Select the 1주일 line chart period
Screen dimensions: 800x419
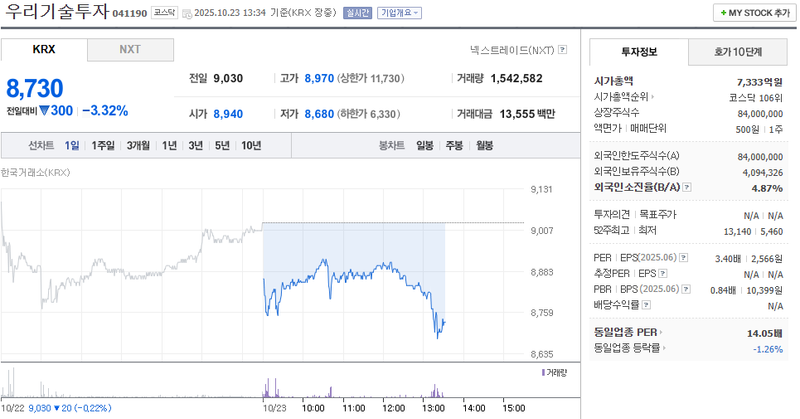pyautogui.click(x=103, y=146)
